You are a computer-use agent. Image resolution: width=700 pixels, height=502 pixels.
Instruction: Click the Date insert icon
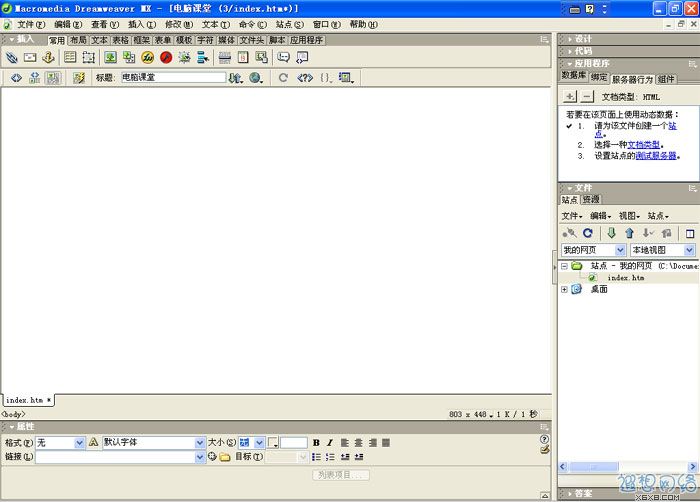pos(243,57)
